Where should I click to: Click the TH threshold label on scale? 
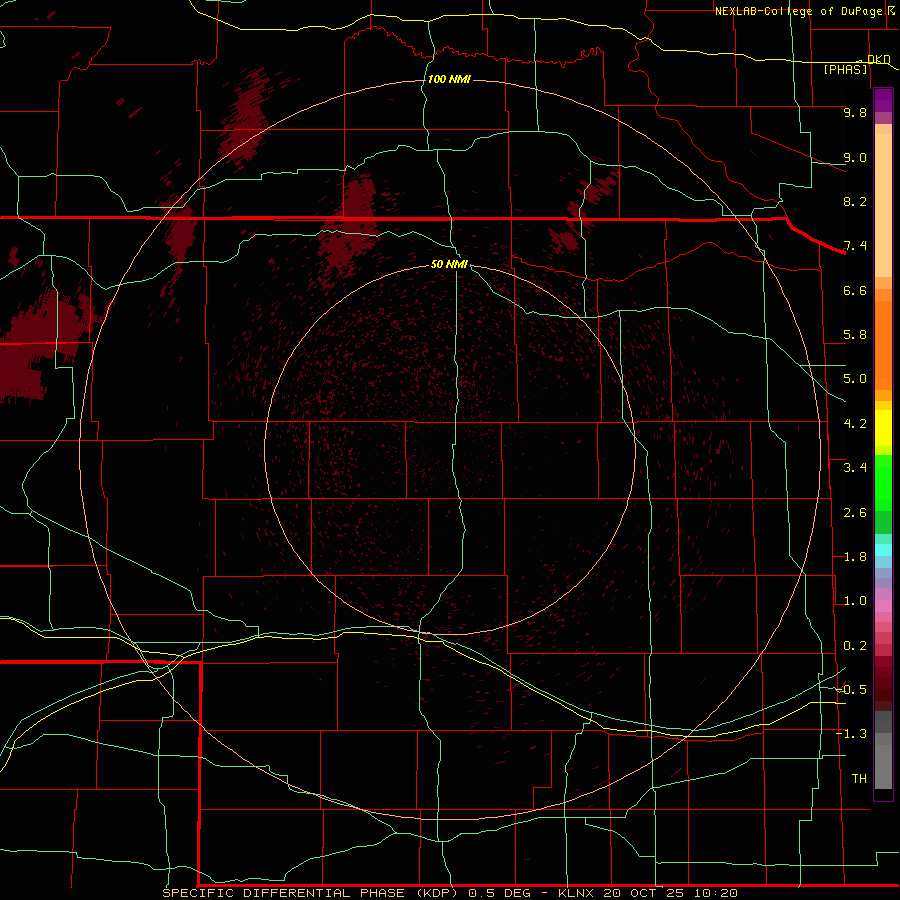[859, 779]
